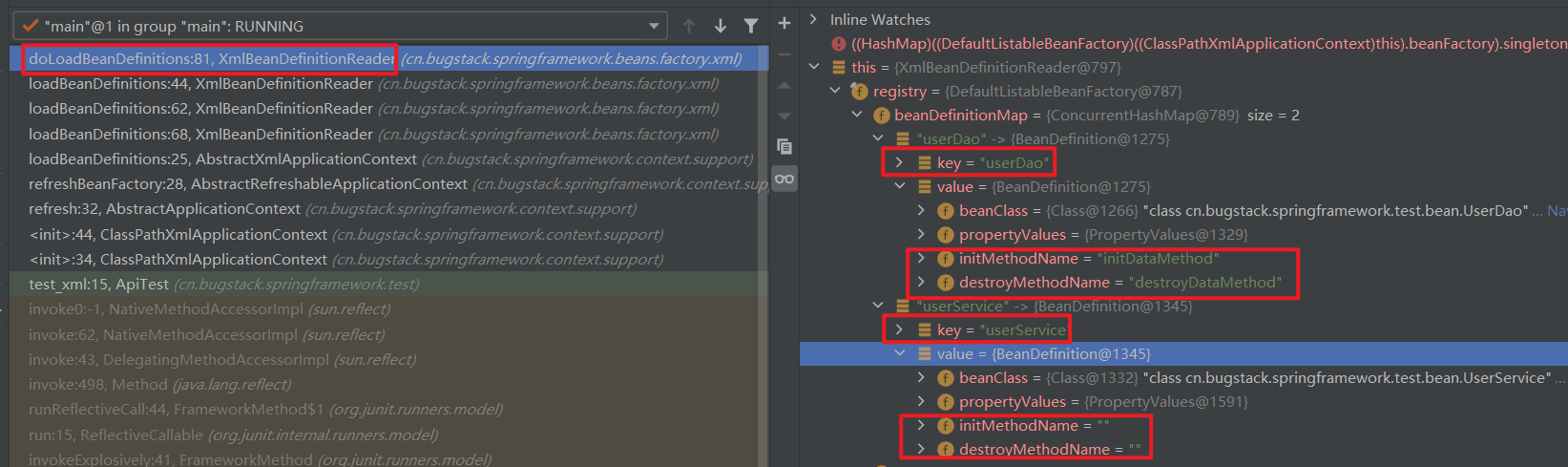Click the filter frames funnel icon
Image resolution: width=1568 pixels, height=467 pixels.
(x=751, y=26)
